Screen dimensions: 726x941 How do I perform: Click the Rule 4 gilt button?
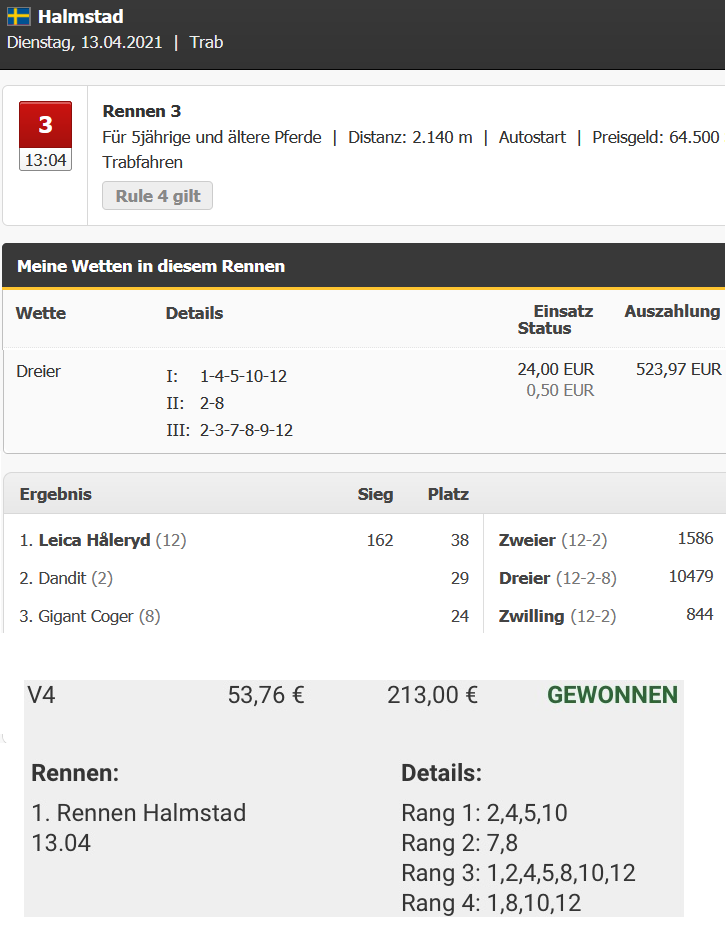coord(157,196)
